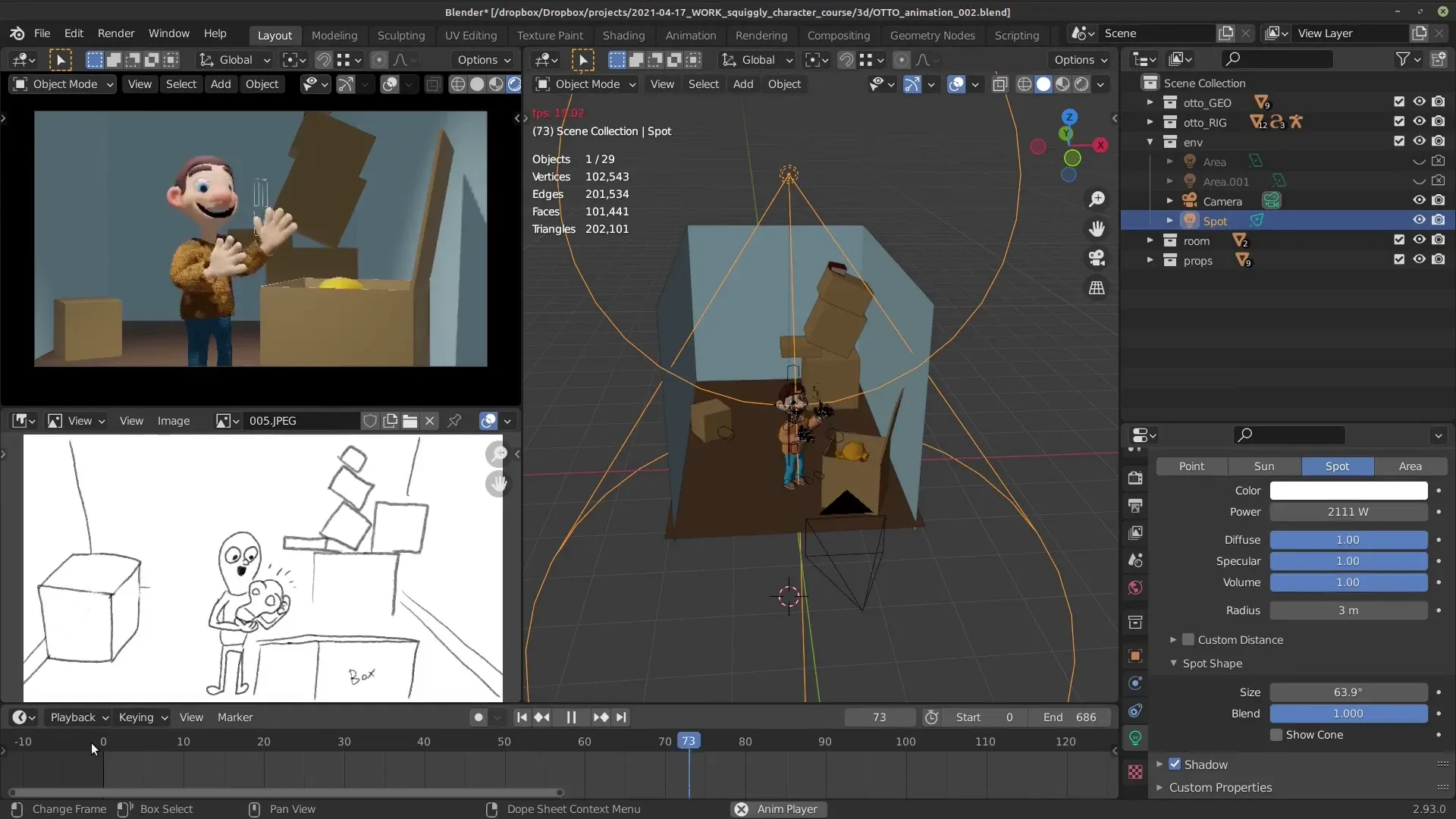Switch to the Animation workspace tab

pyautogui.click(x=690, y=35)
